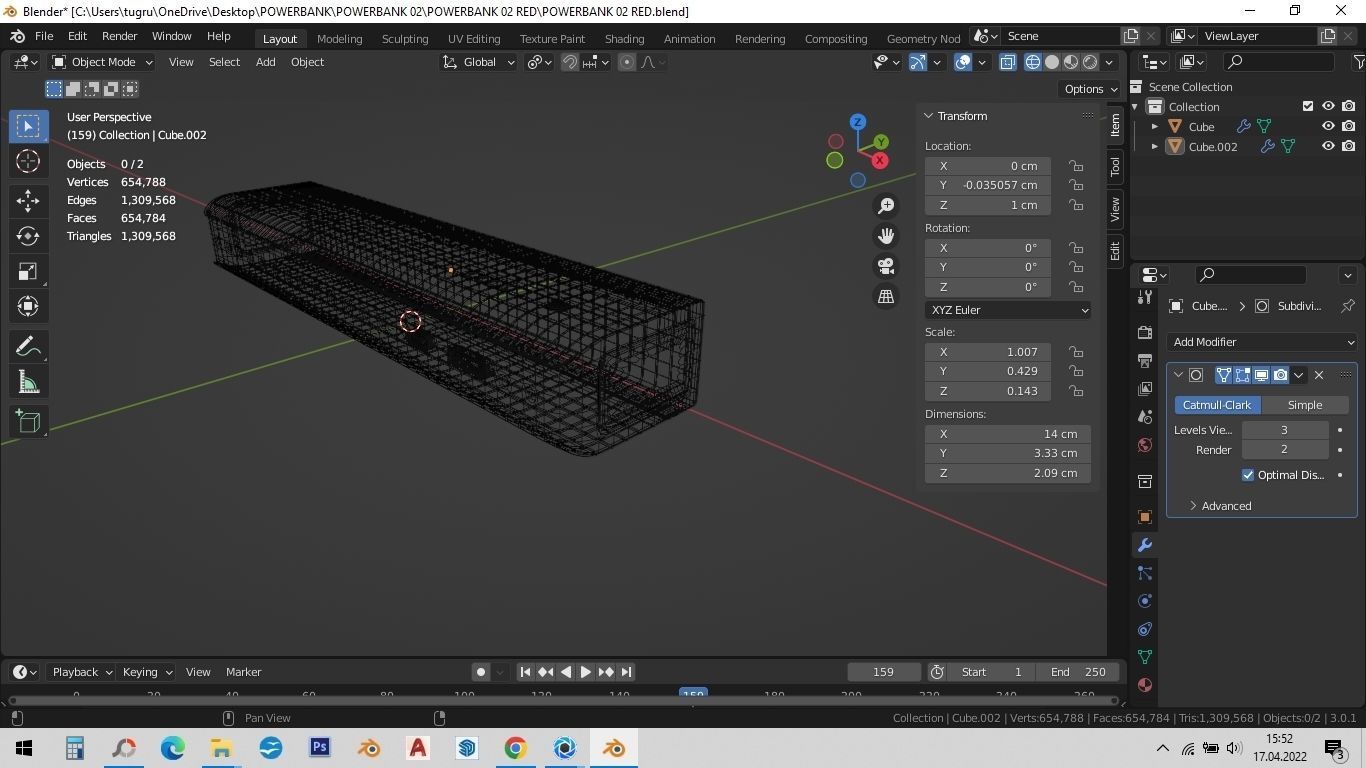Jump to the end frame

pos(626,672)
